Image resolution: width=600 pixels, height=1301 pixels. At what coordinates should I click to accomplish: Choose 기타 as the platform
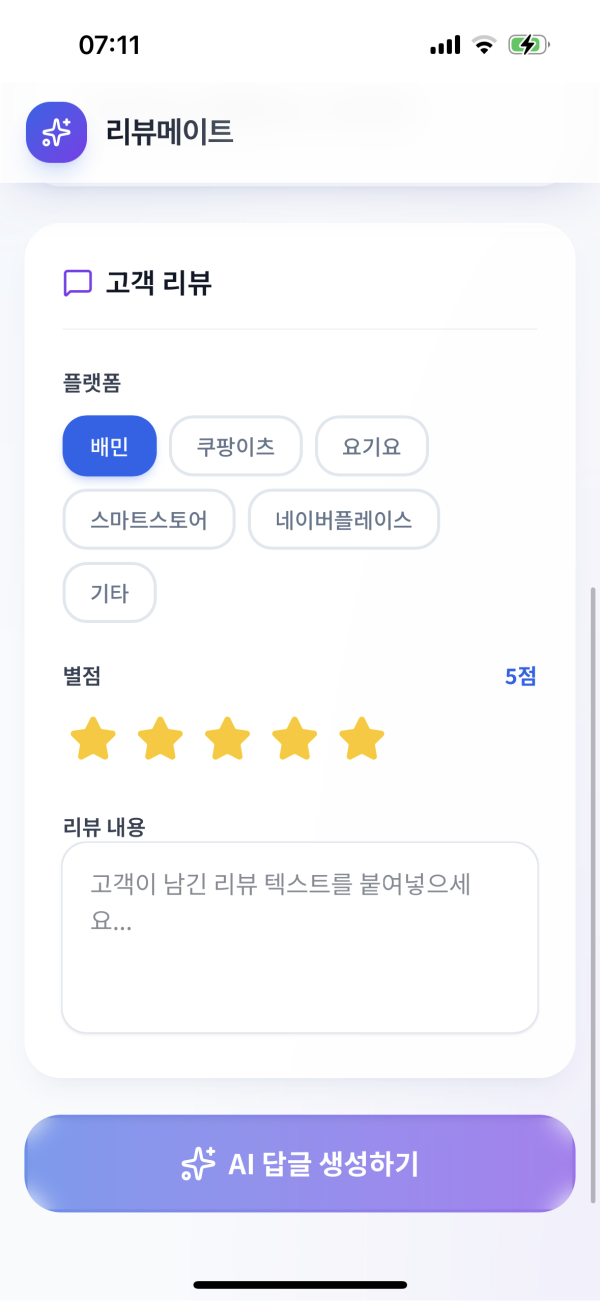[x=109, y=593]
